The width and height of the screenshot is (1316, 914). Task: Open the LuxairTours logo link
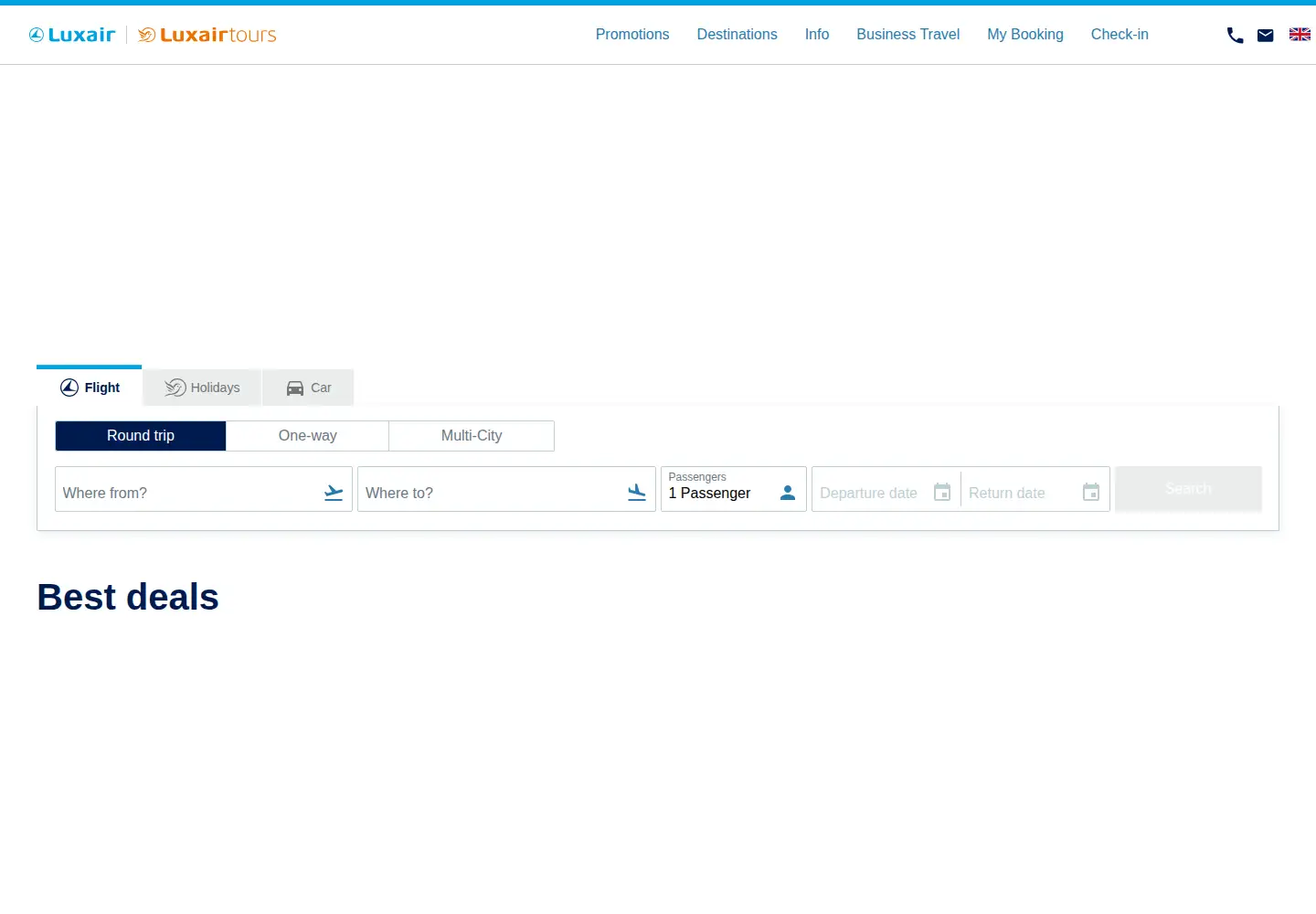coord(207,35)
